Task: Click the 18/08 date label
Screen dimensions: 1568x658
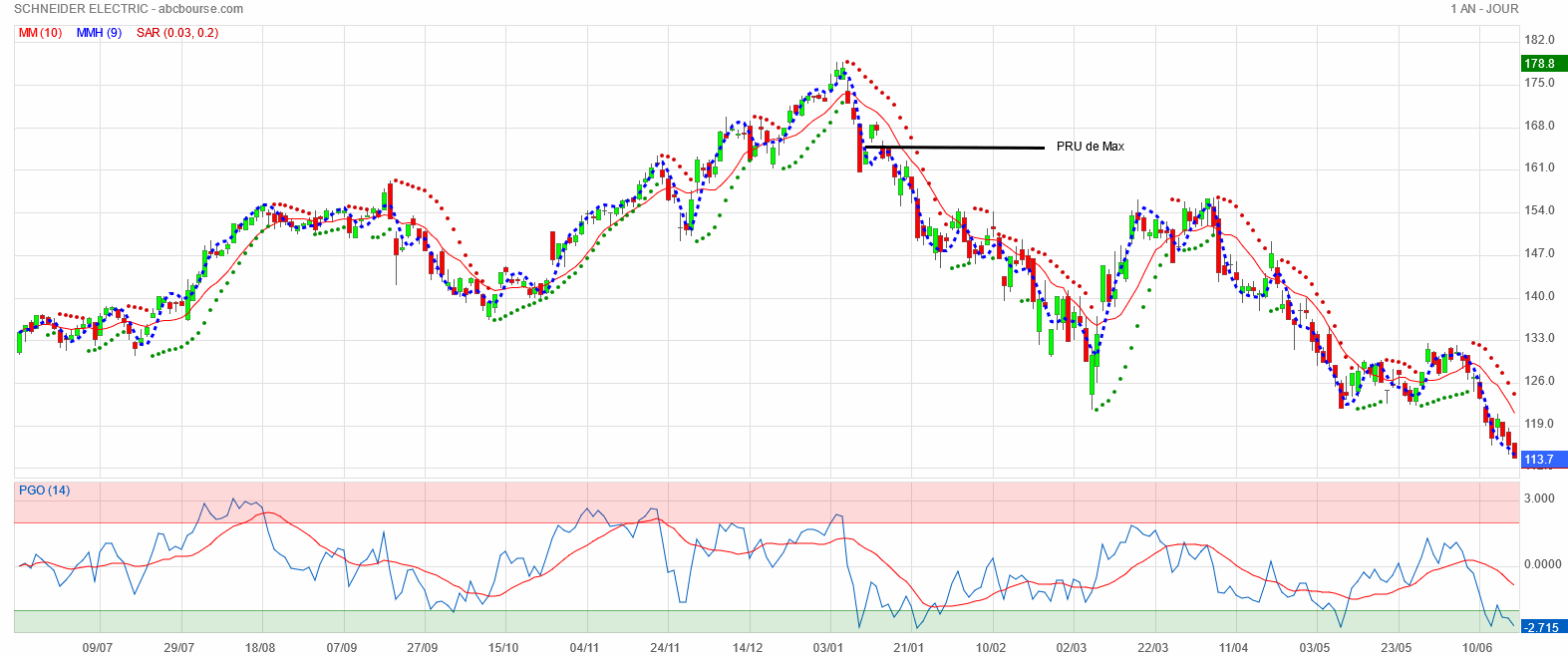Action: click(x=260, y=648)
